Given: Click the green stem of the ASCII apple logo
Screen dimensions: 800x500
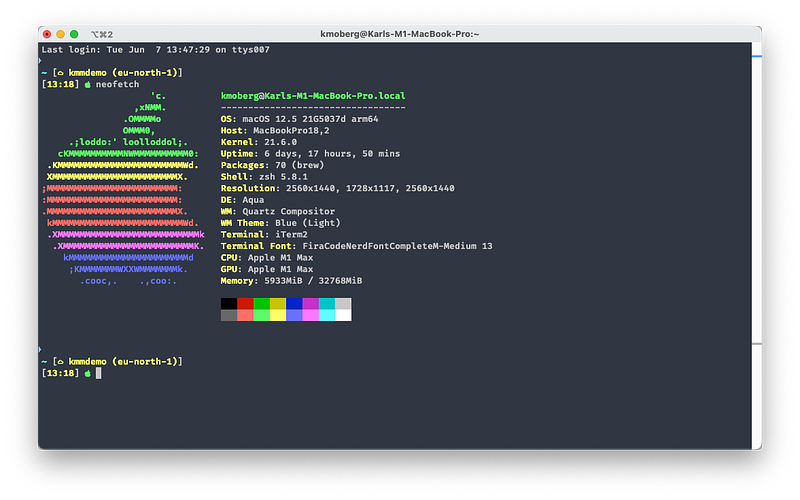Looking at the screenshot, I should [x=144, y=113].
